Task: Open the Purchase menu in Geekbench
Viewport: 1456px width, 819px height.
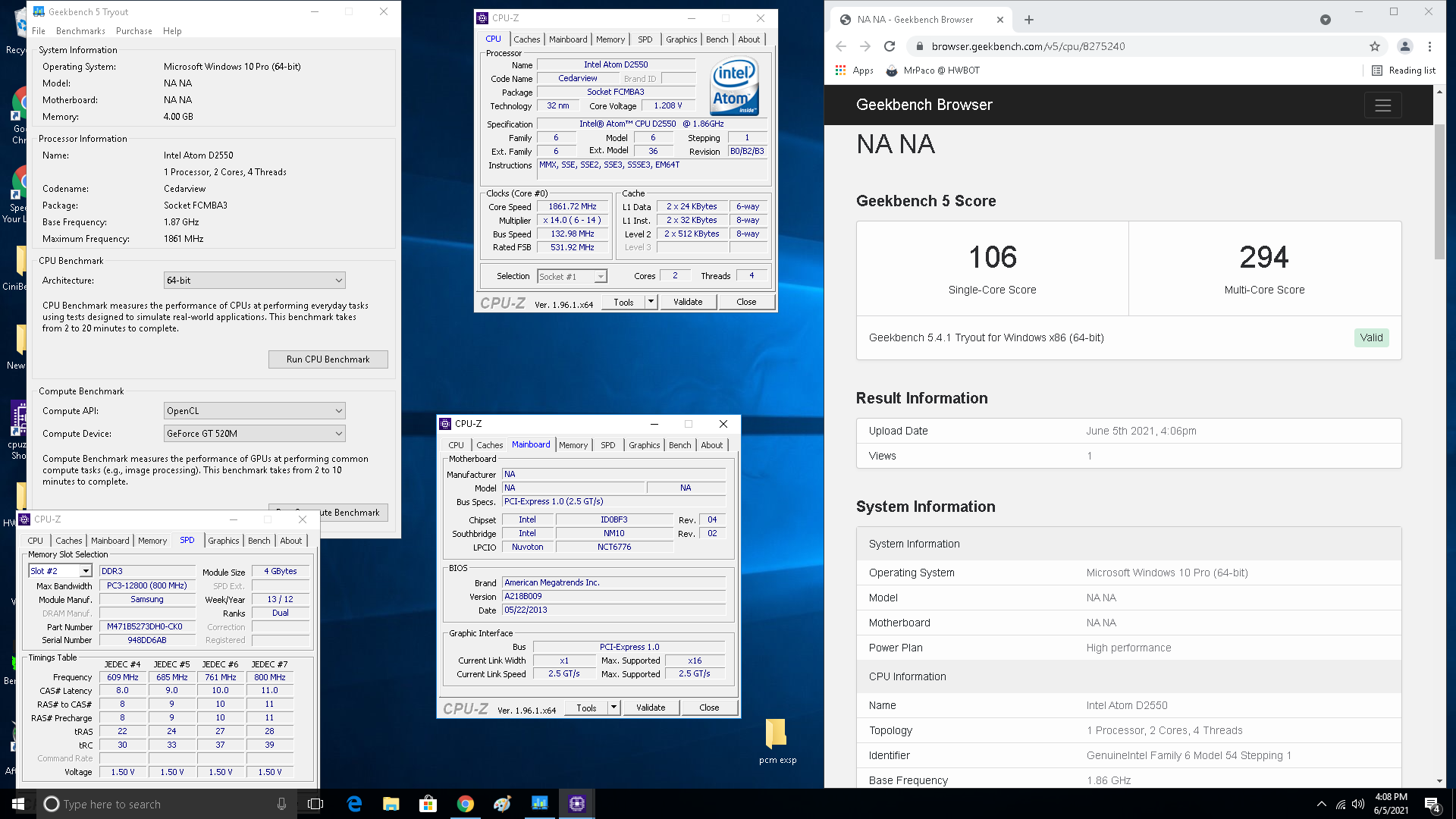Action: coord(134,31)
